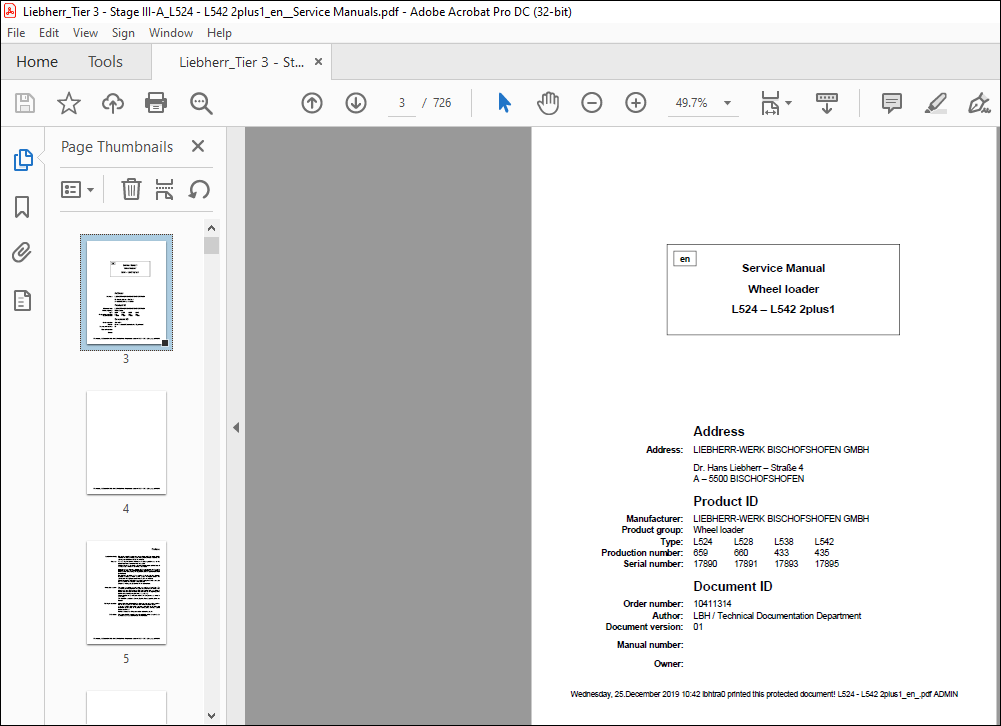
Task: Open the Edit menu
Action: [x=49, y=33]
